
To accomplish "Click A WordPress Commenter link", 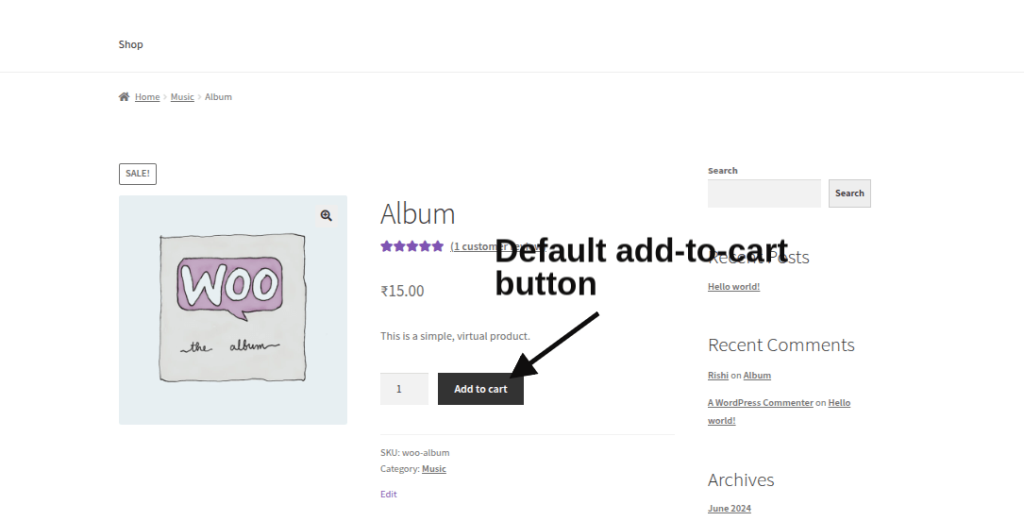I will point(760,403).
